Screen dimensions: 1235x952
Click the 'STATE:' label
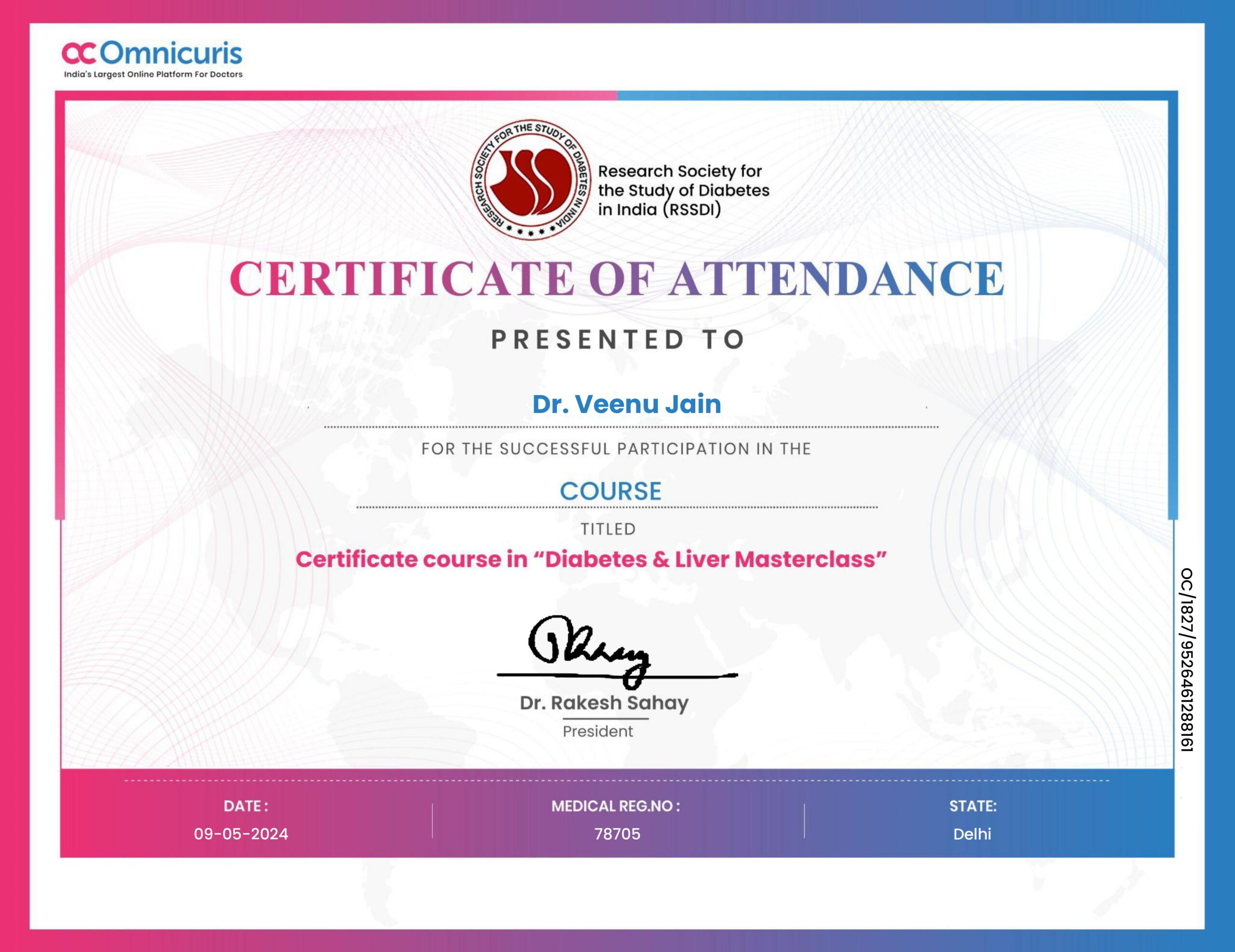[973, 806]
